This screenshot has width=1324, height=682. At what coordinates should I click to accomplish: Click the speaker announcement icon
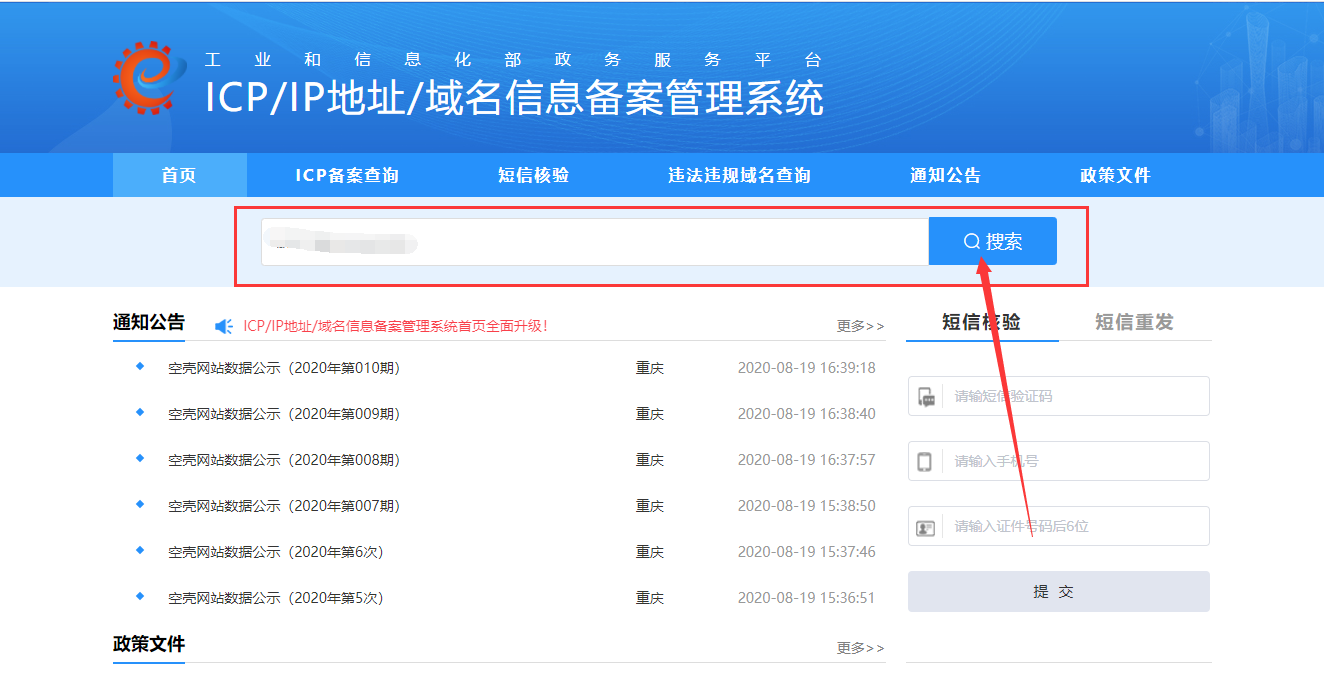click(224, 326)
